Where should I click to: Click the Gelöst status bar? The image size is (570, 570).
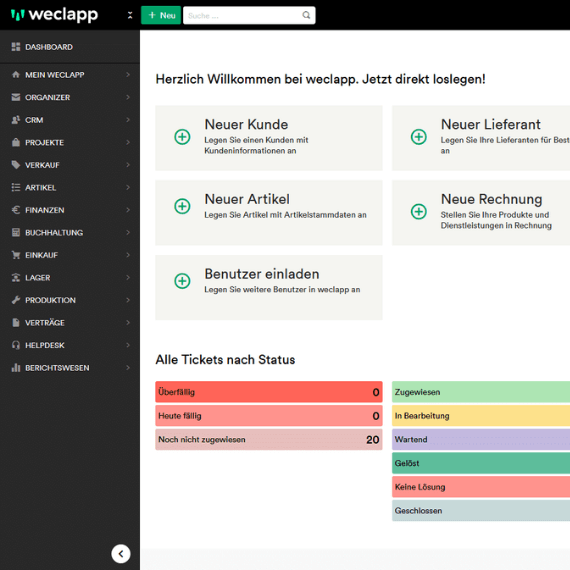pos(481,463)
